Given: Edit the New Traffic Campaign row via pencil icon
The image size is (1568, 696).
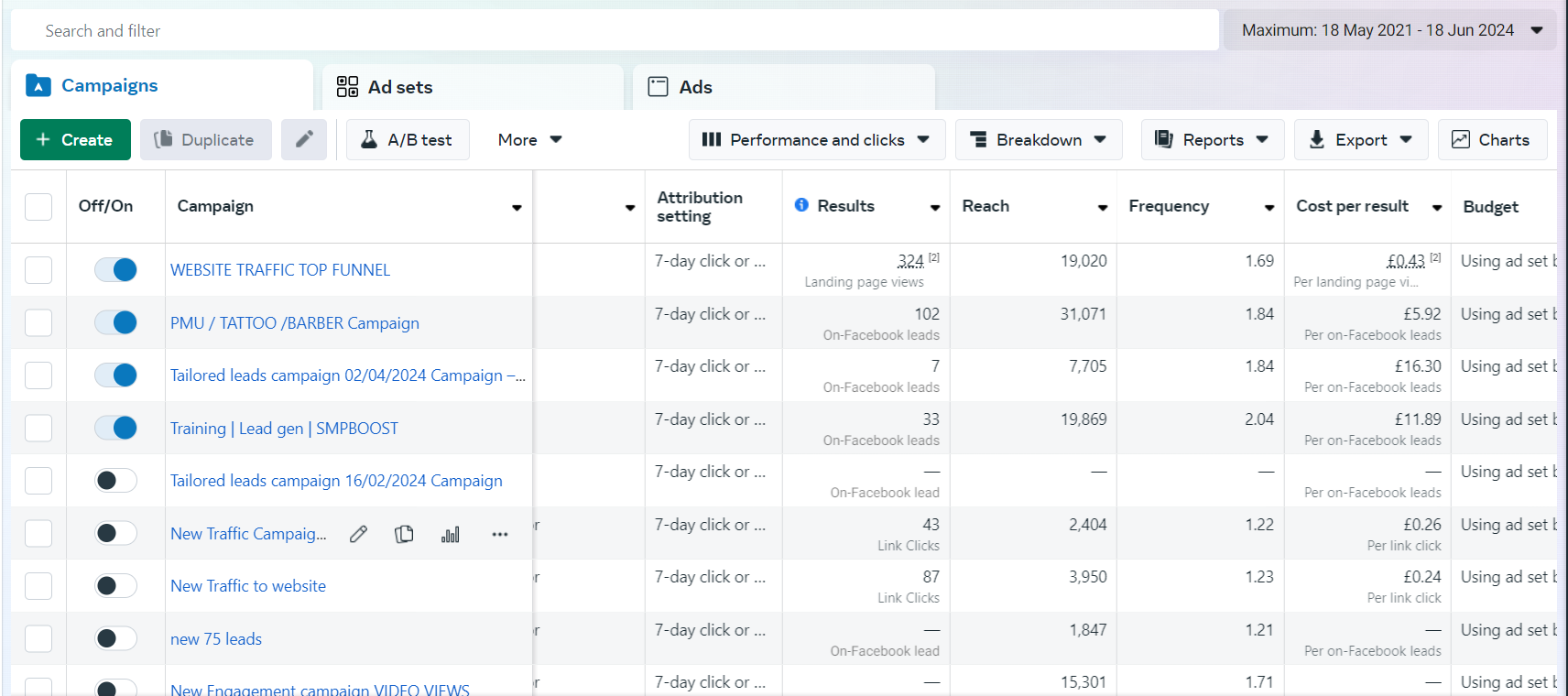Looking at the screenshot, I should coord(358,534).
